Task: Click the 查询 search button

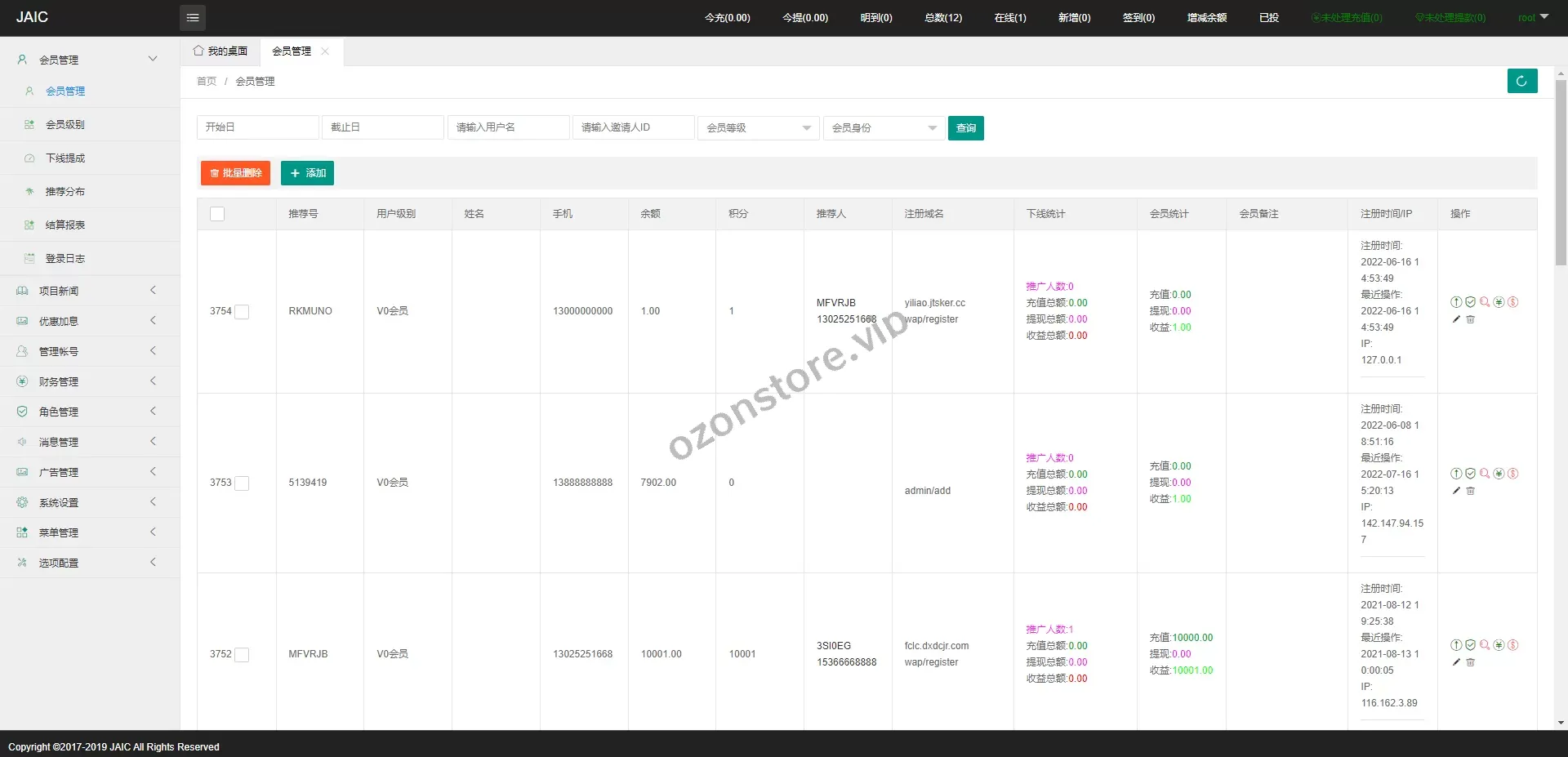Action: [965, 128]
